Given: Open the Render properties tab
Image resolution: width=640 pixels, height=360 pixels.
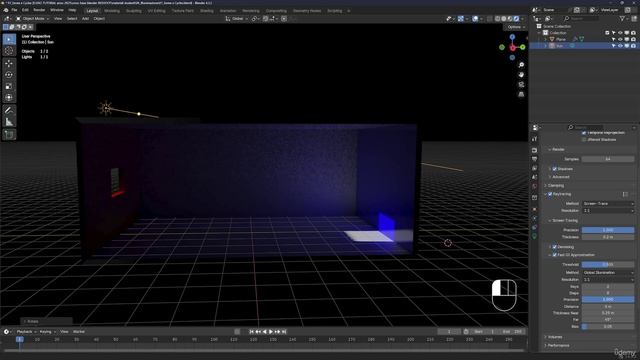Looking at the screenshot, I should tap(535, 150).
